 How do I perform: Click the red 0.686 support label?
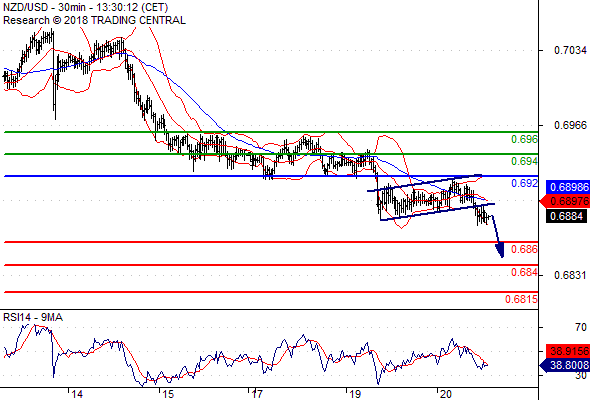point(524,249)
